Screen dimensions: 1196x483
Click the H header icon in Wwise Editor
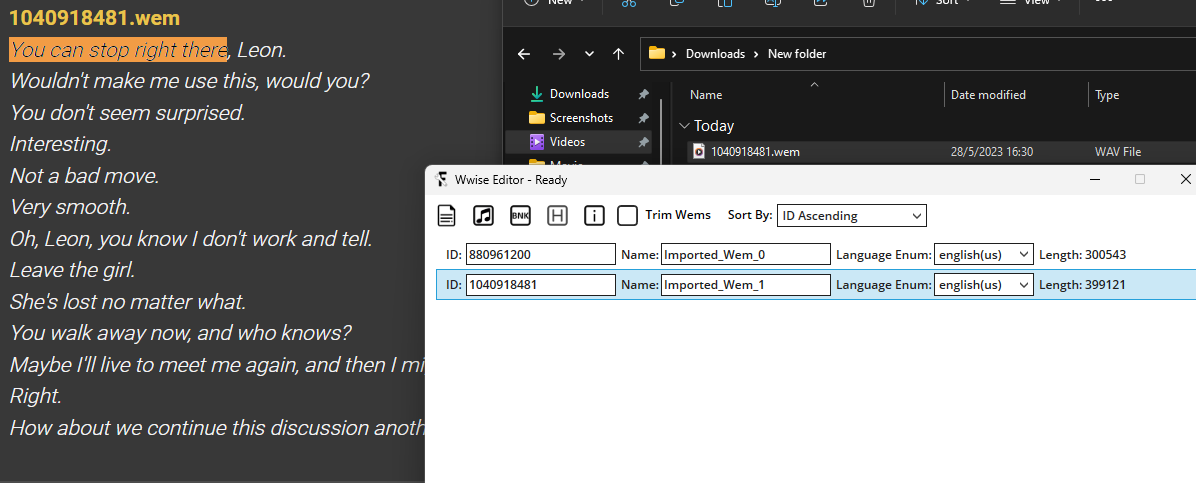tap(558, 216)
